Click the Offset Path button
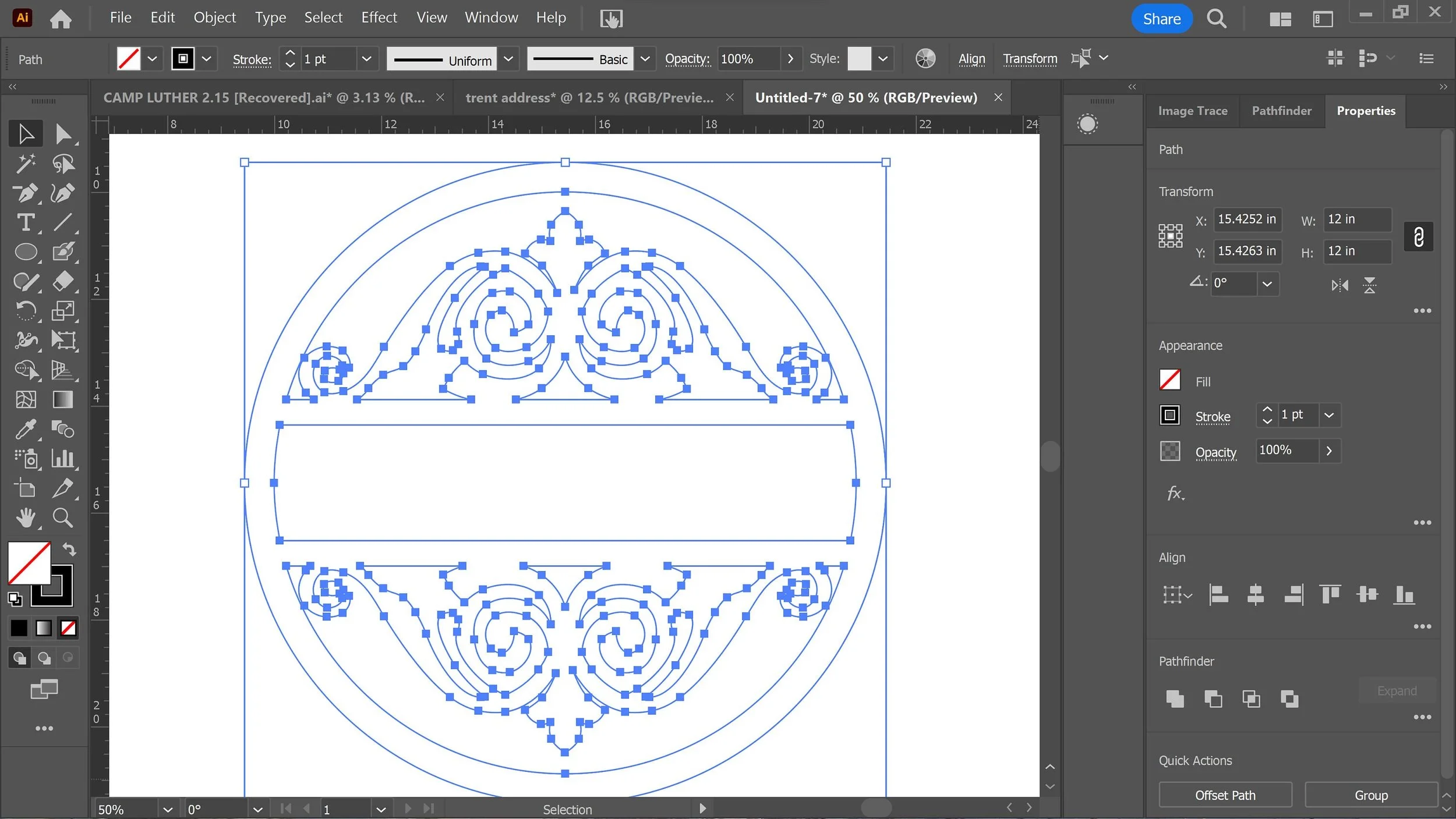 pyautogui.click(x=1225, y=795)
